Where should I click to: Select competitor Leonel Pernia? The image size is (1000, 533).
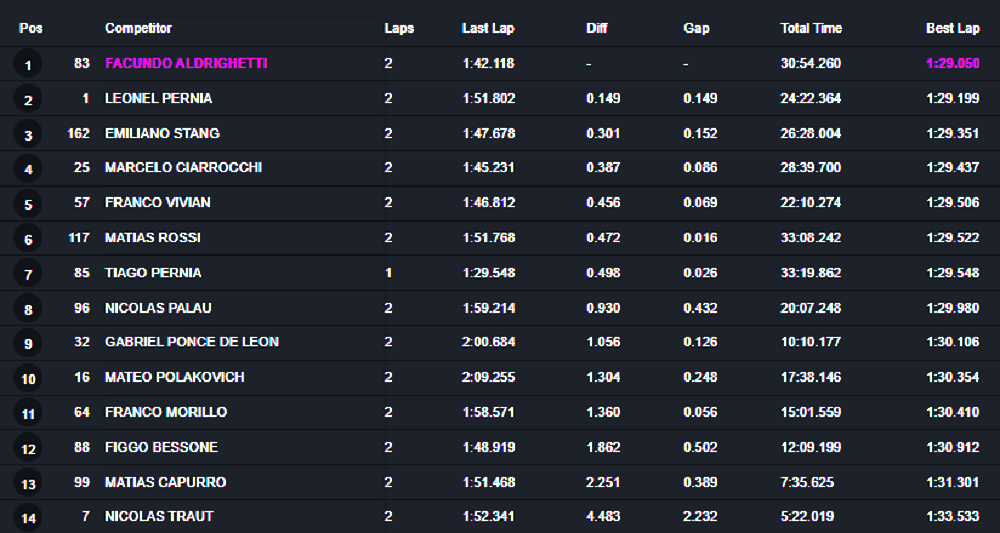158,98
